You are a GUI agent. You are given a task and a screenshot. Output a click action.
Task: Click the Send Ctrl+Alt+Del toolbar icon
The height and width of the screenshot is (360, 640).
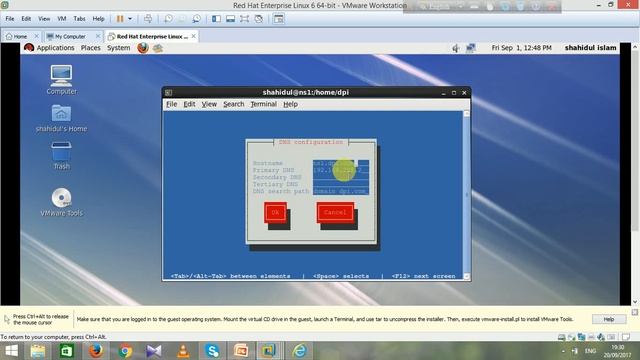pos(148,19)
